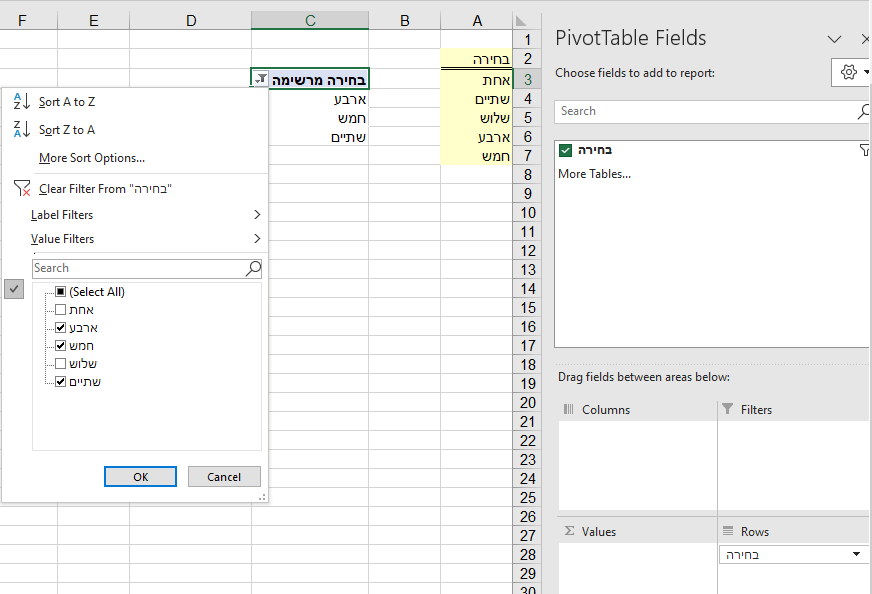Screen dimensions: 872x594
Task: Check the שלוש item in the filter list
Action: point(61,364)
